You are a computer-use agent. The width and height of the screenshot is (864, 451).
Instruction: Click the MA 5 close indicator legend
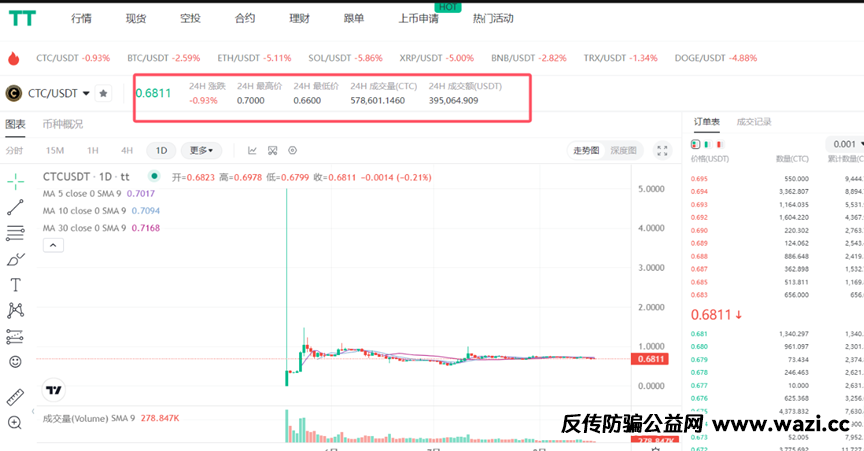pos(99,194)
